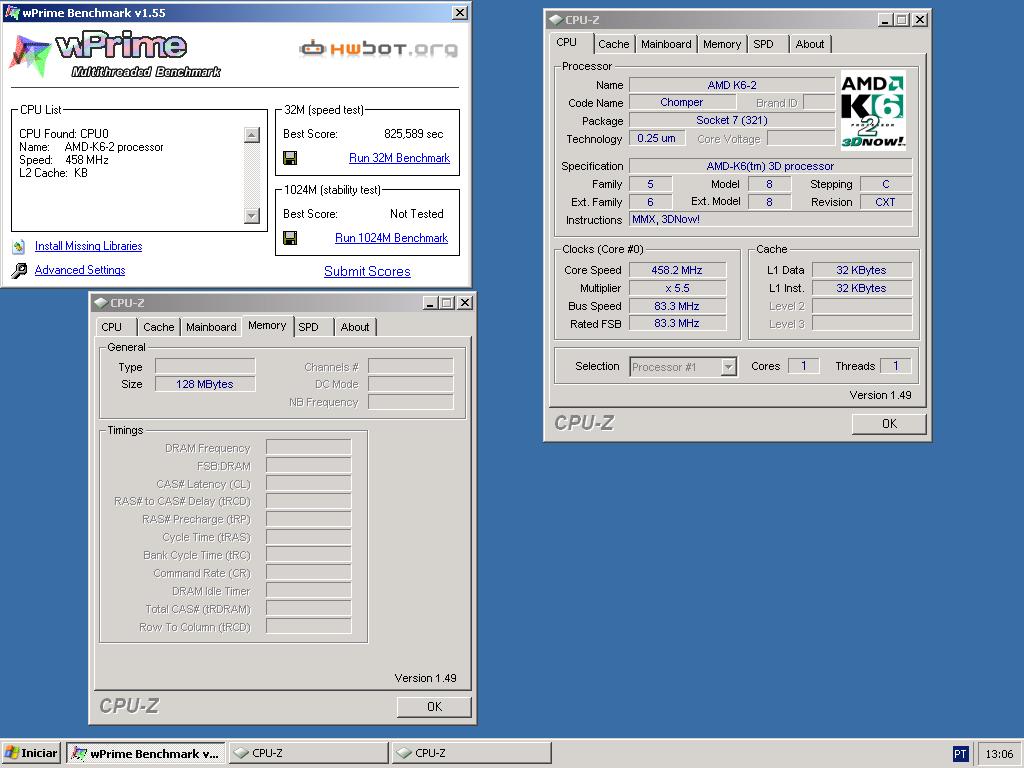
Task: Open Install Missing Libraries link
Action: point(88,246)
